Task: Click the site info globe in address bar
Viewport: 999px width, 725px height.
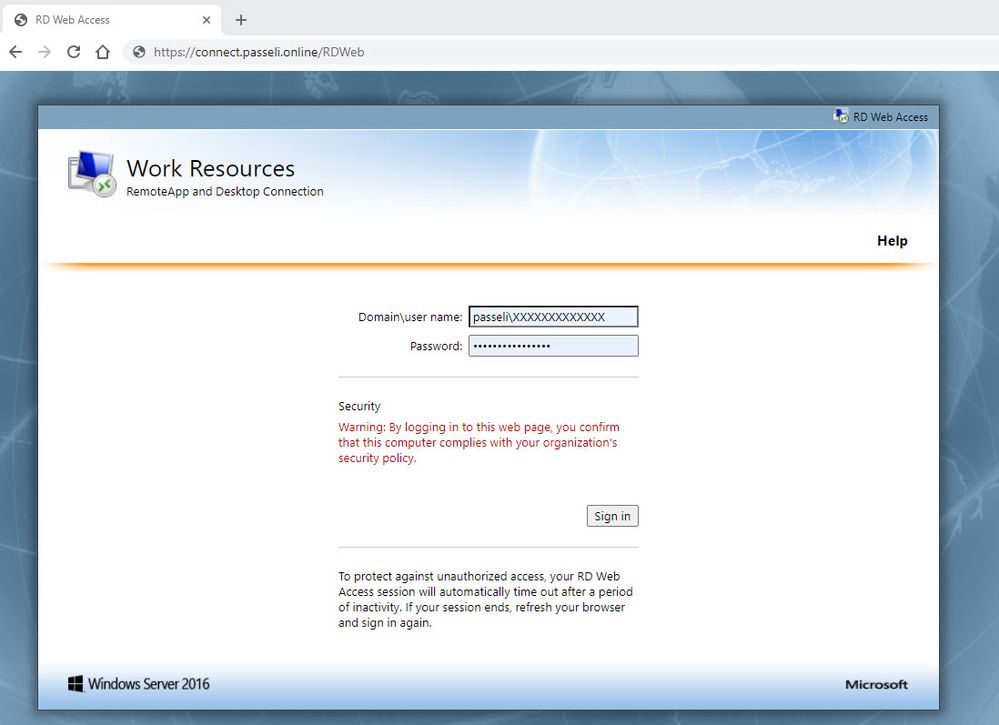Action: 139,52
